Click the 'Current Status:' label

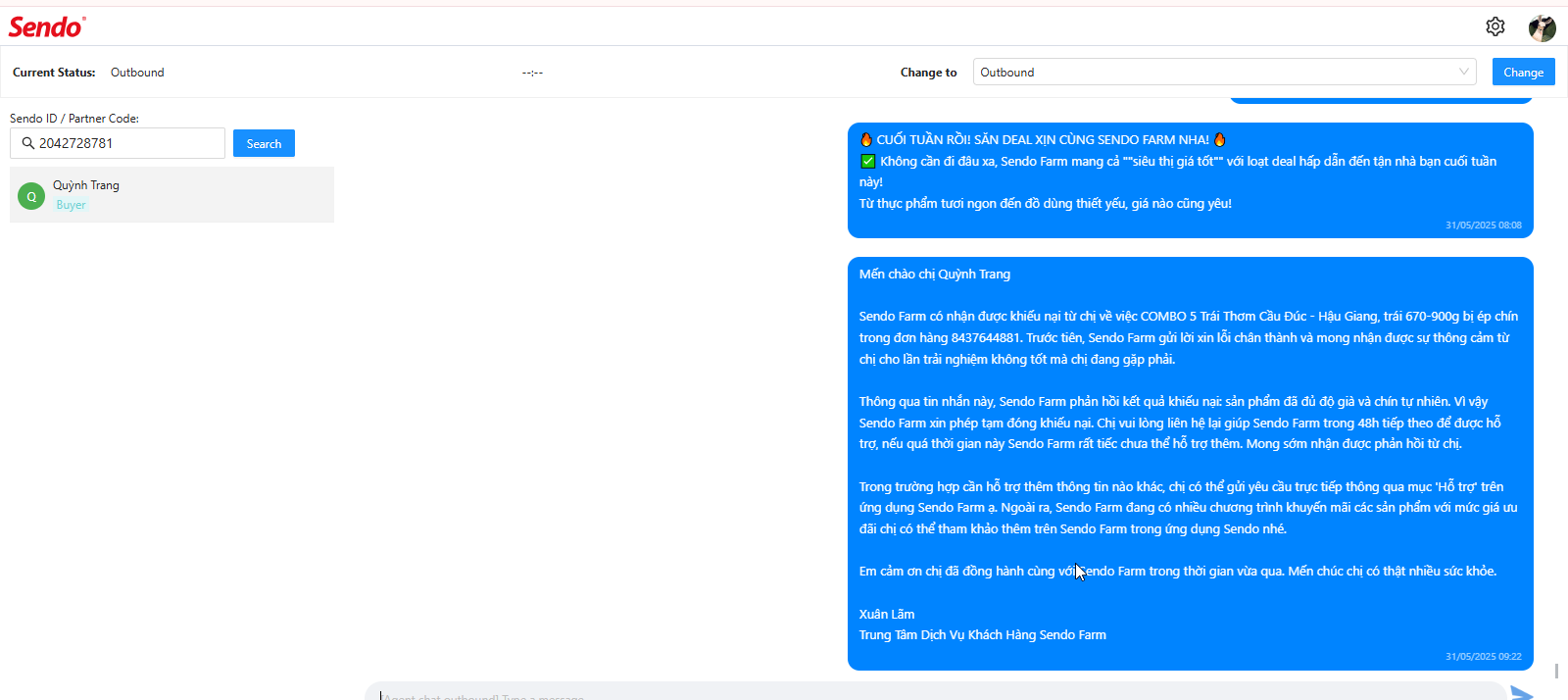click(54, 73)
